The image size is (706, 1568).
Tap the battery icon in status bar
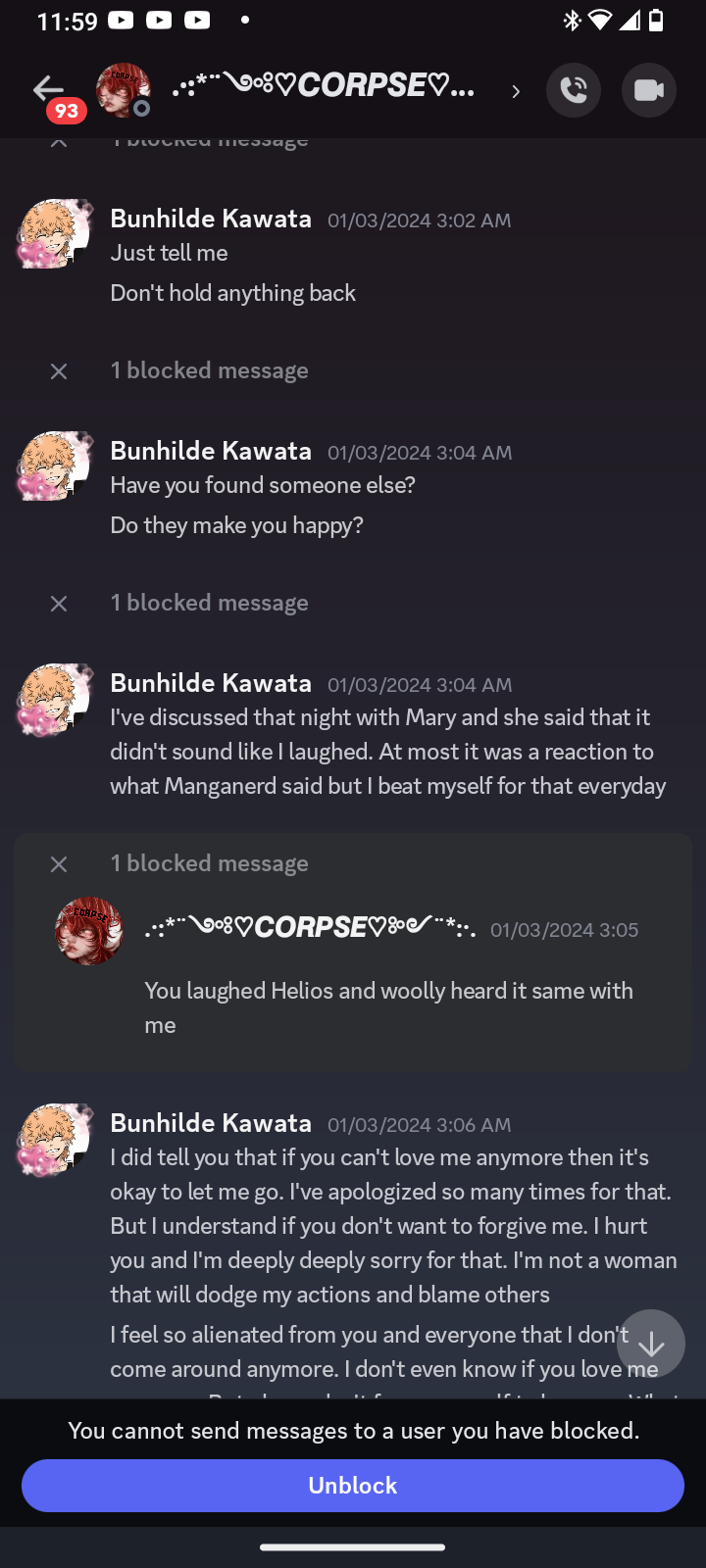pos(656,21)
